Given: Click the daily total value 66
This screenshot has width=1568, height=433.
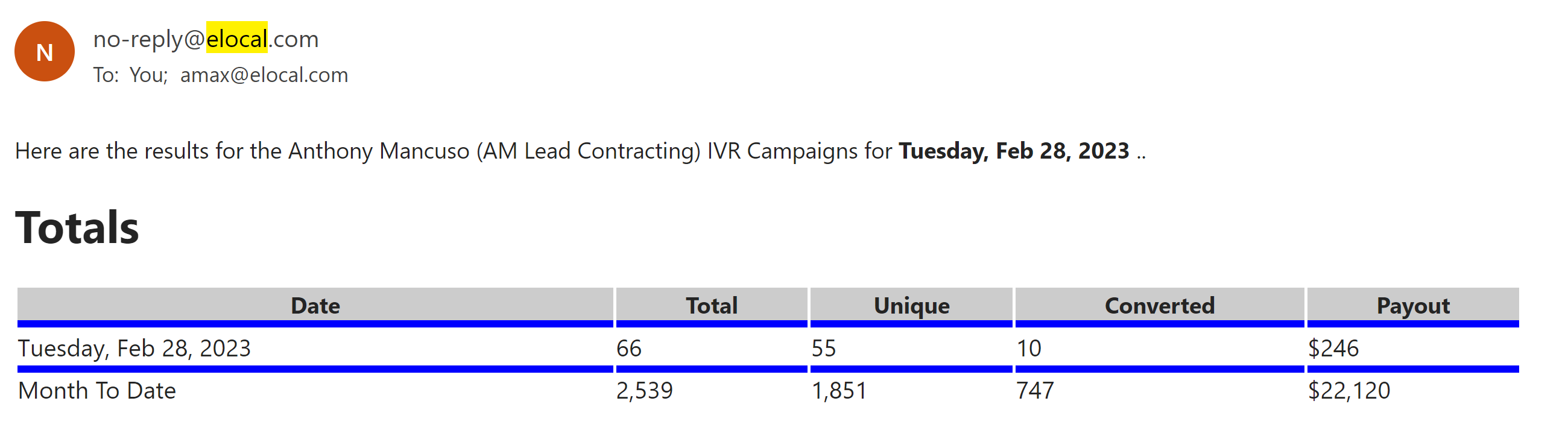Looking at the screenshot, I should click(x=629, y=348).
